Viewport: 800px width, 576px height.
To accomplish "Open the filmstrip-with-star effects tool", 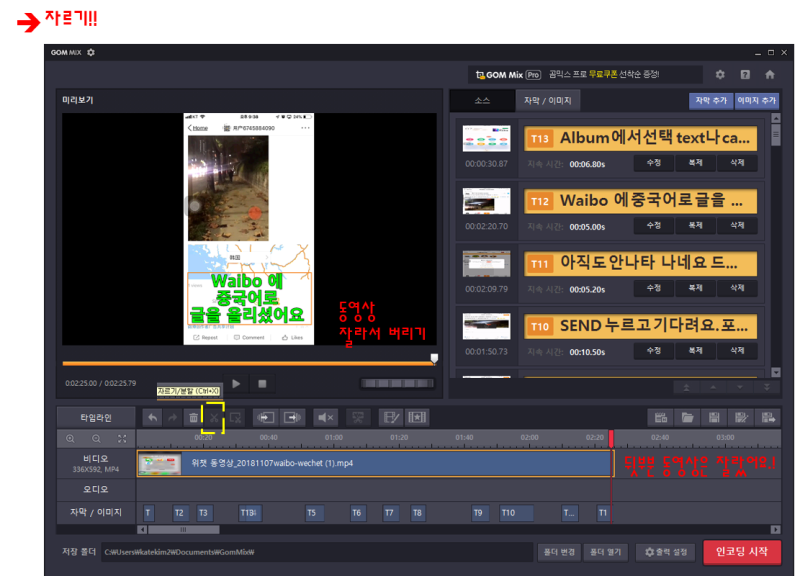I will [x=417, y=418].
